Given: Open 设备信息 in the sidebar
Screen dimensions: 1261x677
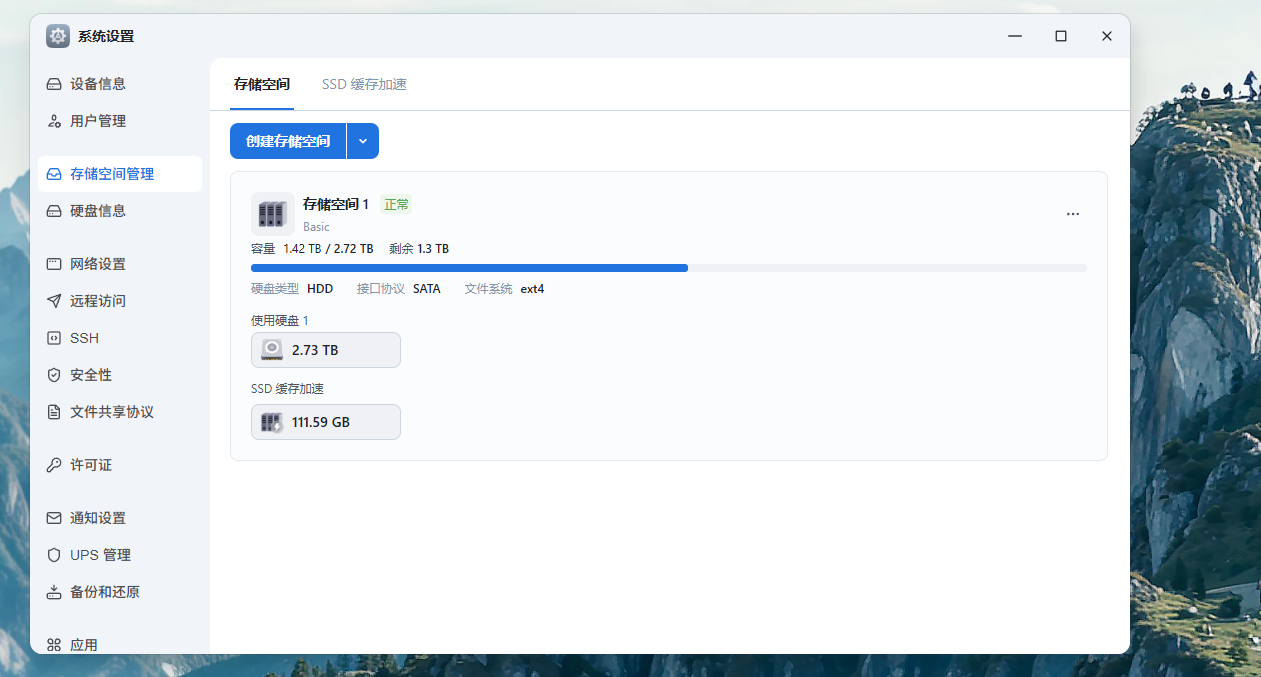Looking at the screenshot, I should click(120, 84).
